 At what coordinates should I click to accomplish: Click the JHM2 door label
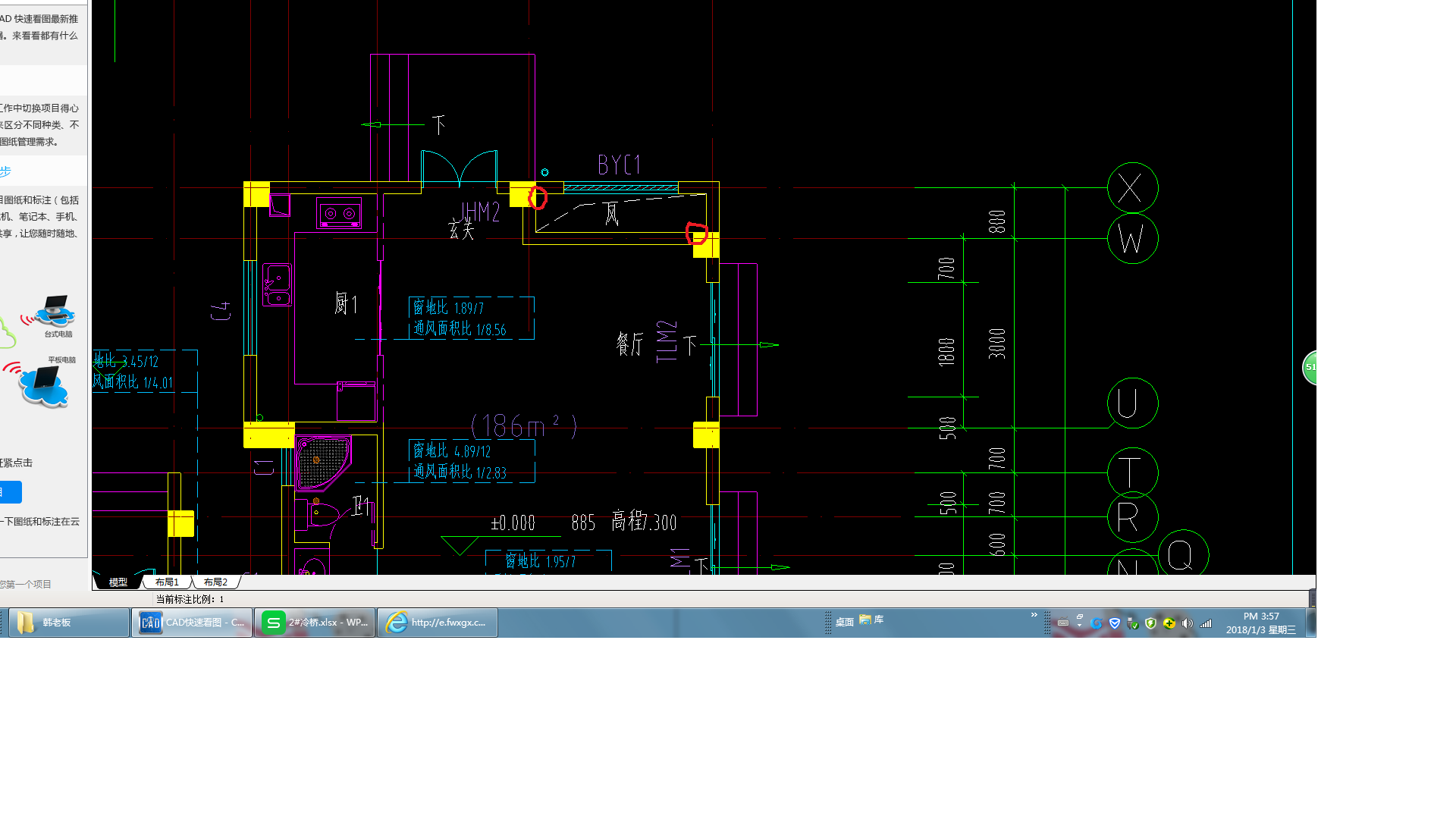(479, 212)
